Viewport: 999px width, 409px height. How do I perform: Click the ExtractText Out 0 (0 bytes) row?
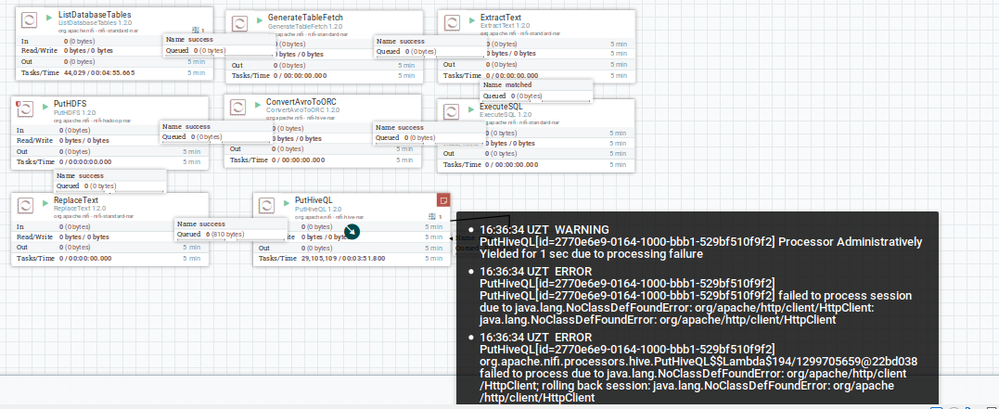(536, 64)
